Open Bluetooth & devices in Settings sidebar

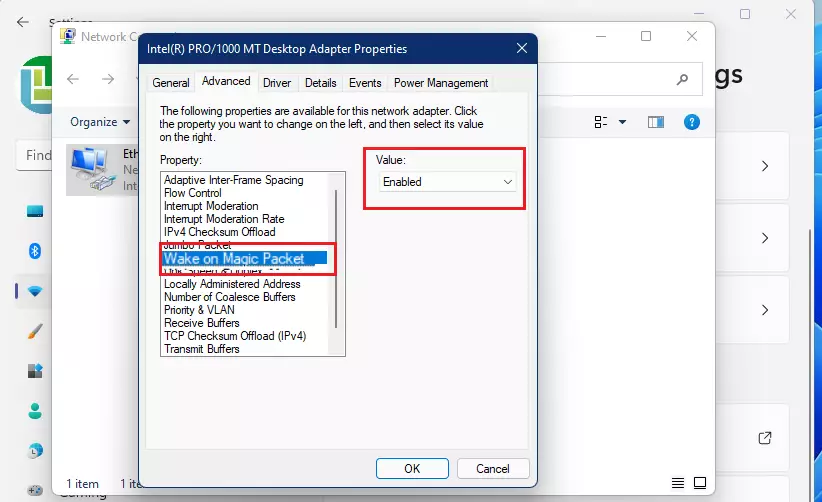35,251
